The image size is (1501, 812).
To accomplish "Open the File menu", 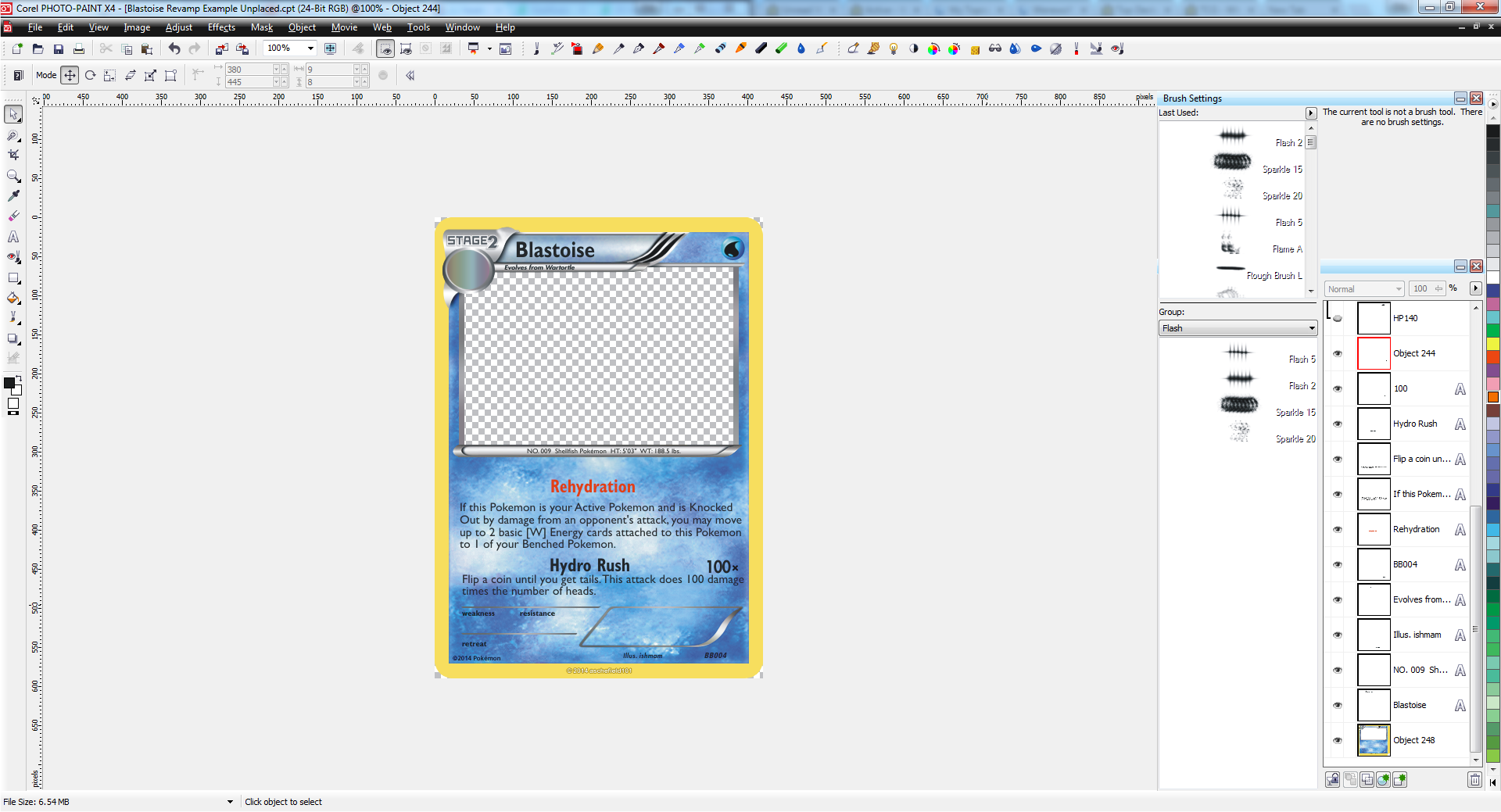I will click(x=35, y=27).
